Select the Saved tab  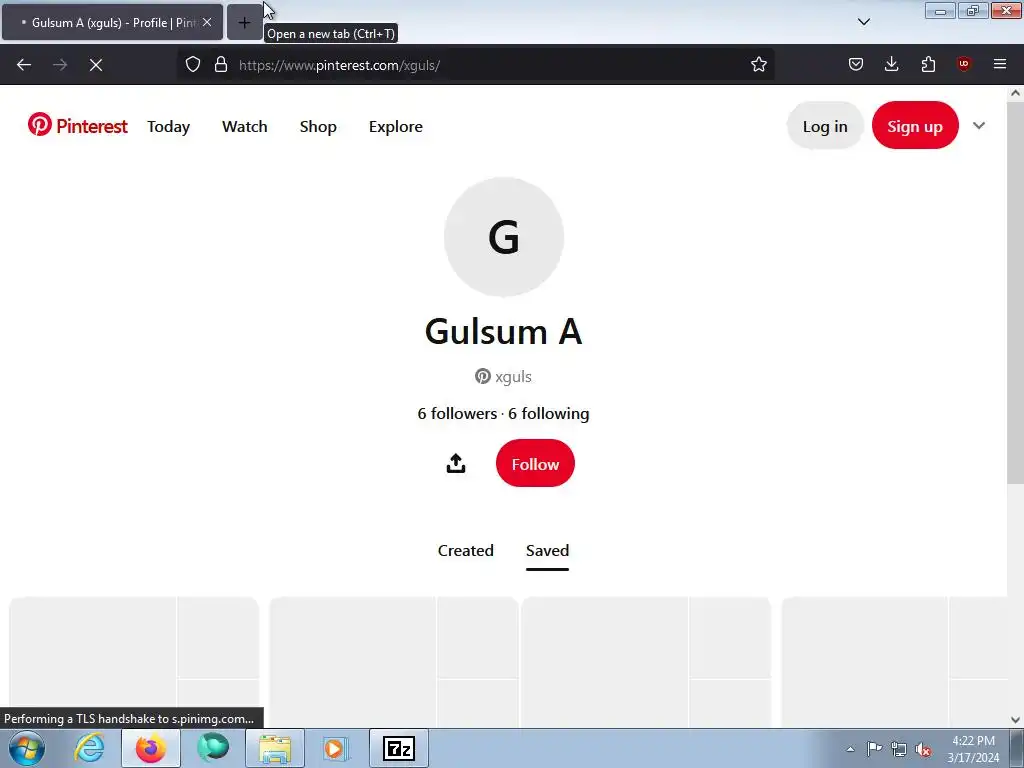547,551
